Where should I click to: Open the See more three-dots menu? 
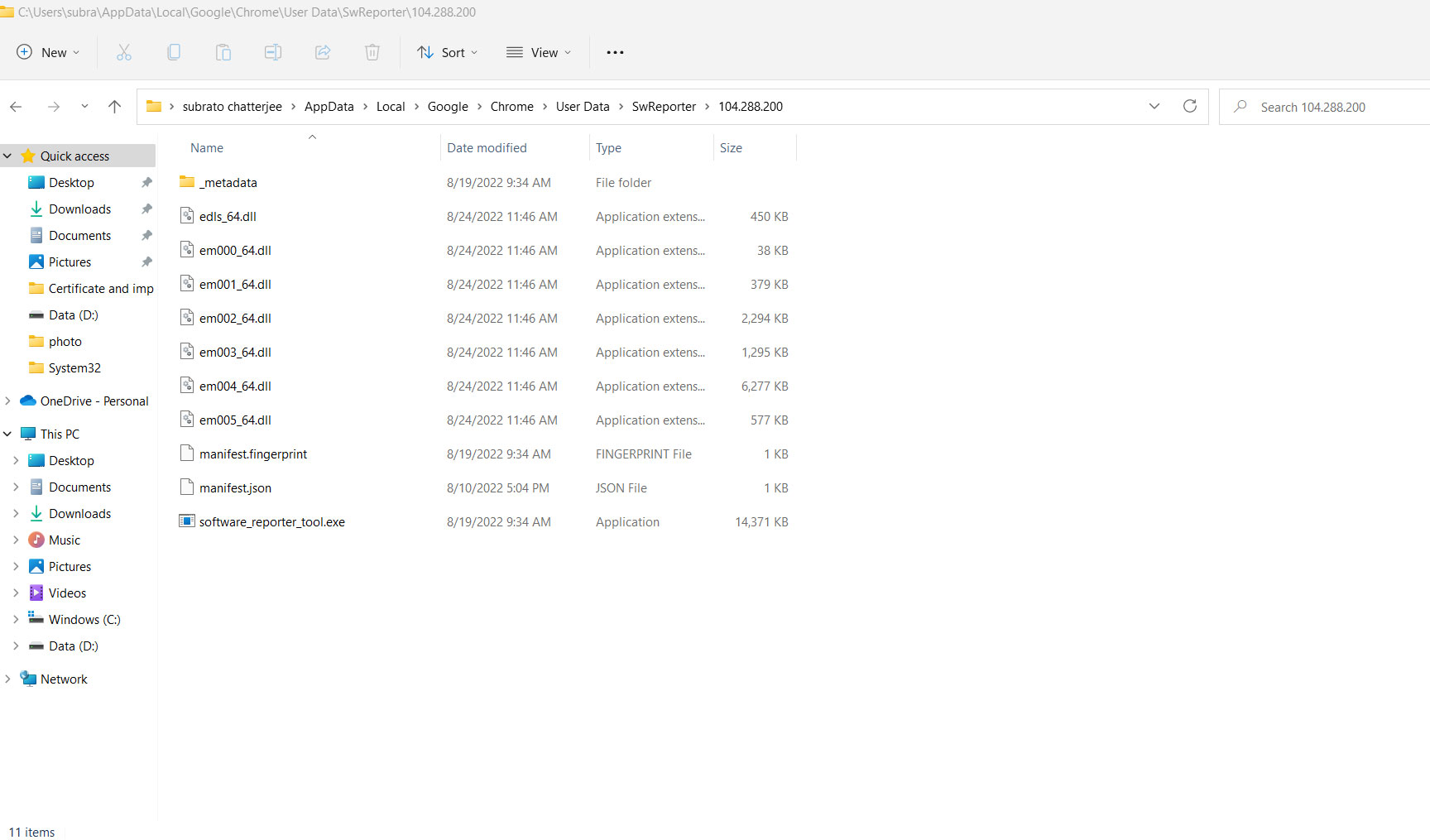point(615,52)
